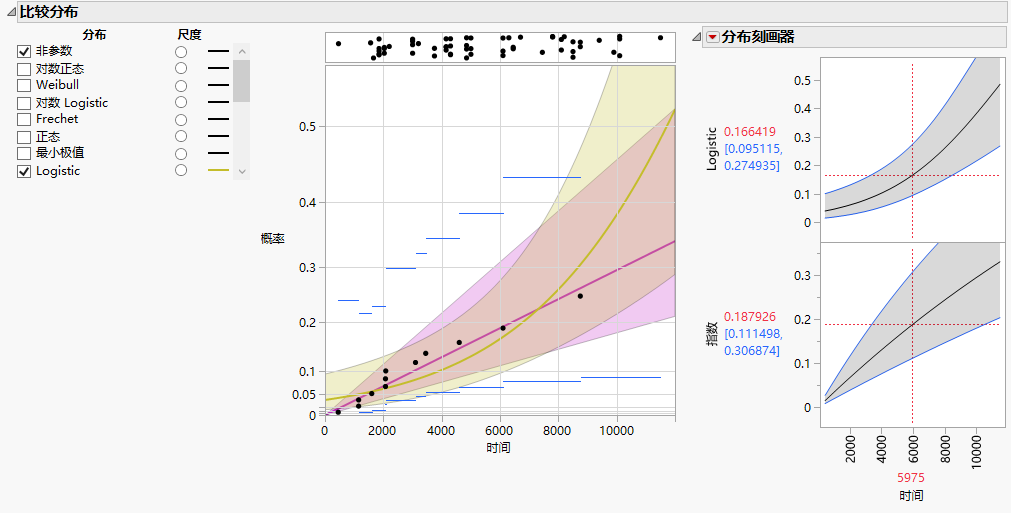1011x513 pixels.
Task: Click the red 0.166419 Logistic probability value
Action: coord(750,132)
